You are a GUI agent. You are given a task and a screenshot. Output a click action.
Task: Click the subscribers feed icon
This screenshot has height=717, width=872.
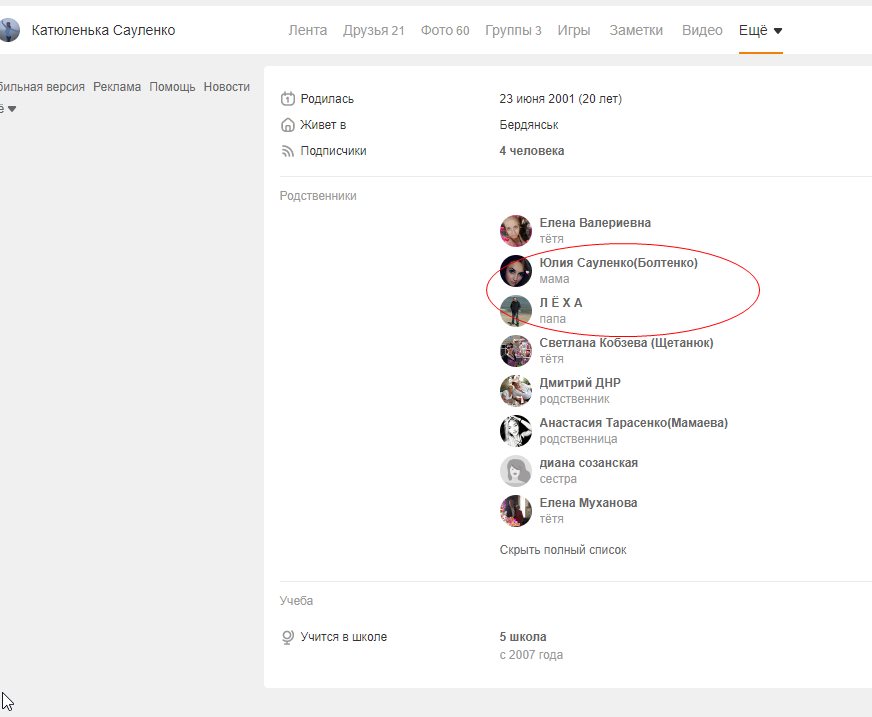(288, 151)
